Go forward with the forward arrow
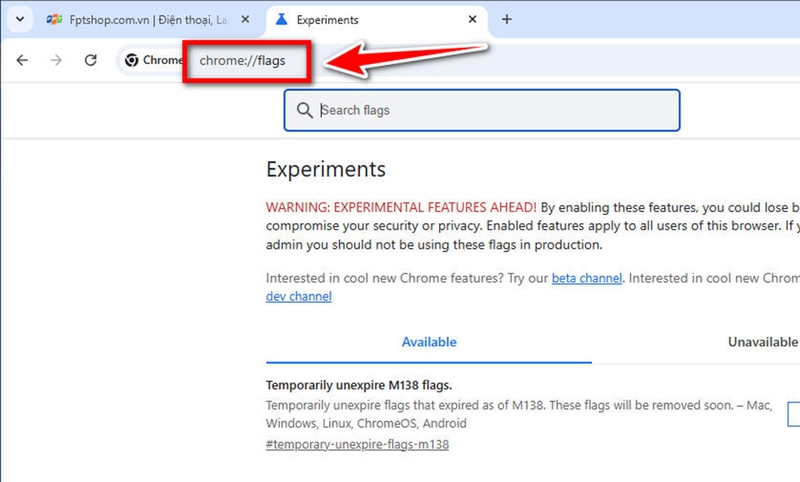 click(x=56, y=60)
